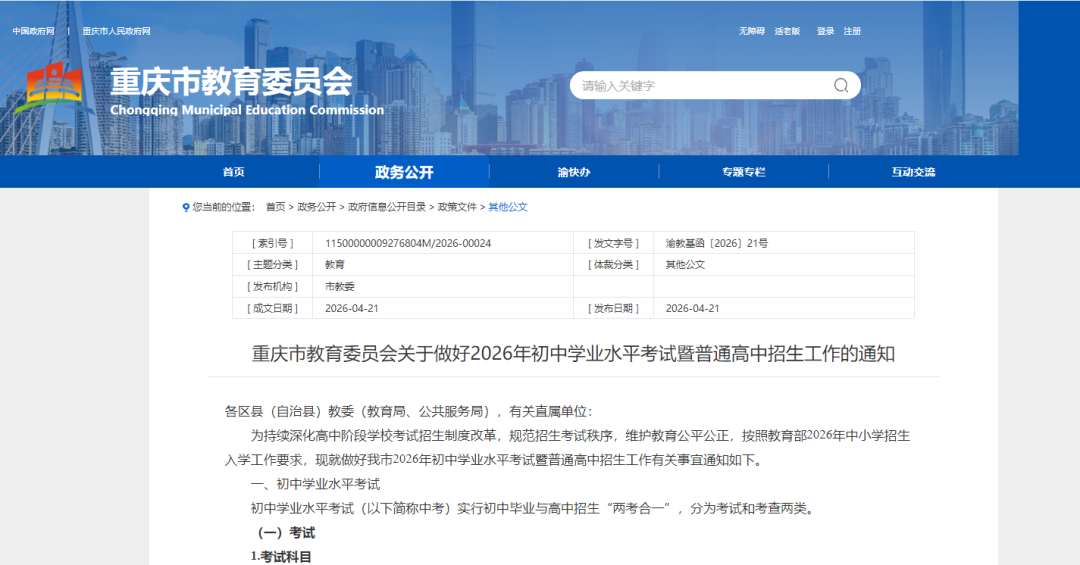The image size is (1080, 565).
Task: Focus the keyword search input field
Action: click(x=700, y=86)
